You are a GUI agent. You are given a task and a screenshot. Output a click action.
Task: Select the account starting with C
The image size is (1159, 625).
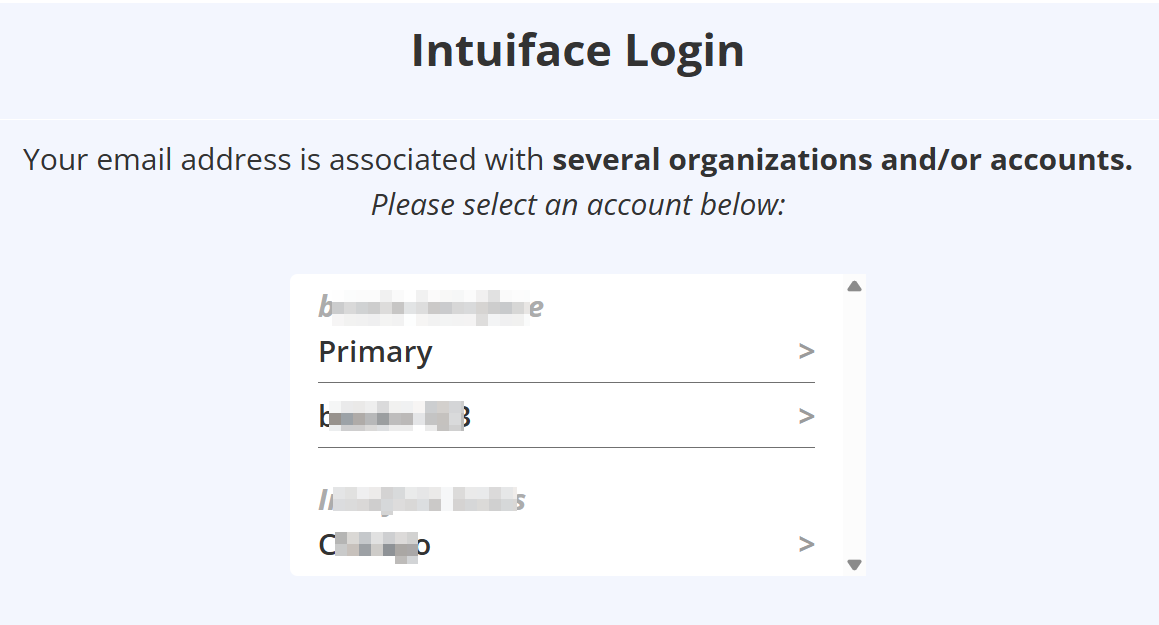[x=375, y=545]
